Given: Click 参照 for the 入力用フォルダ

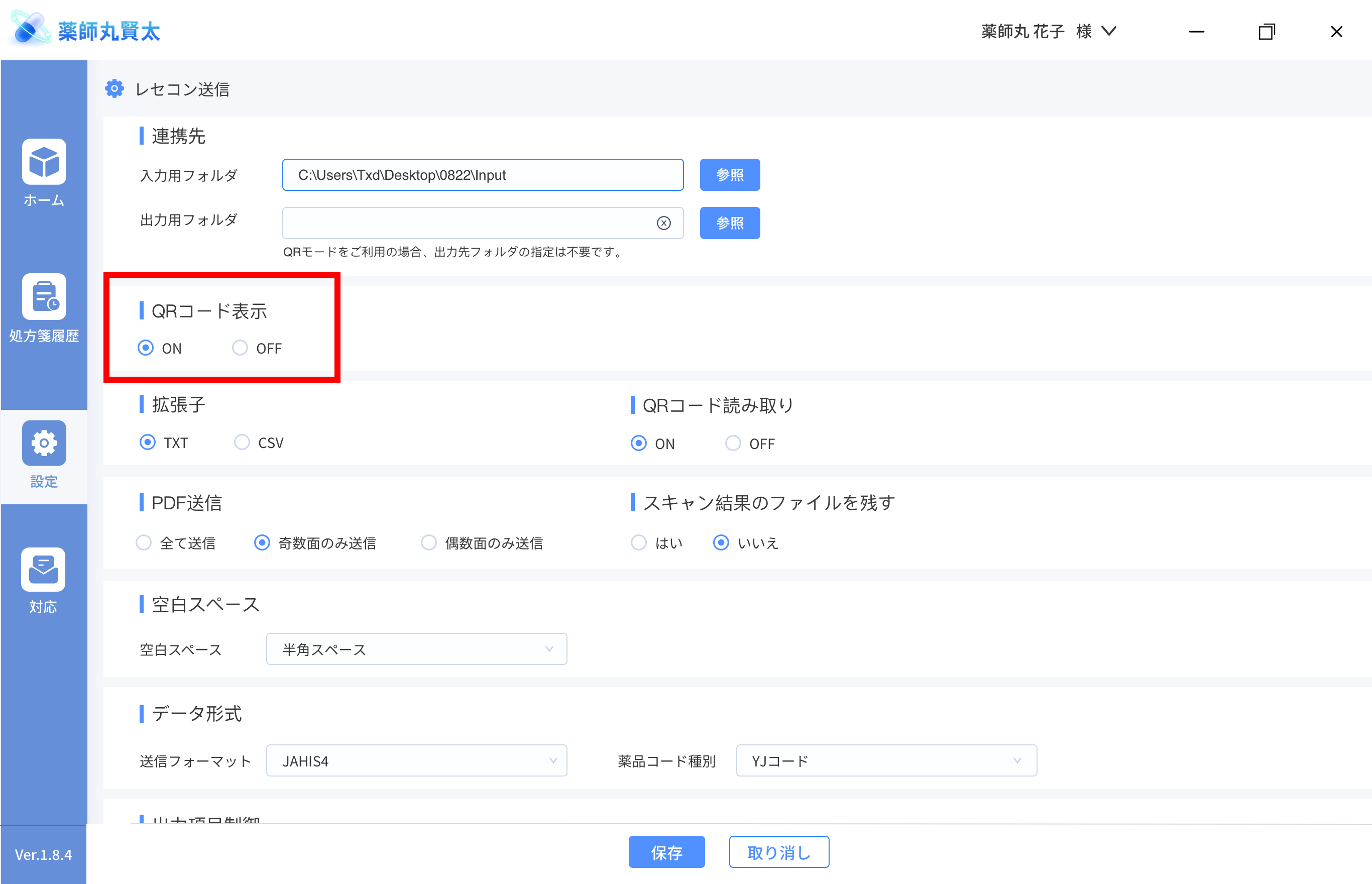Looking at the screenshot, I should (x=730, y=174).
